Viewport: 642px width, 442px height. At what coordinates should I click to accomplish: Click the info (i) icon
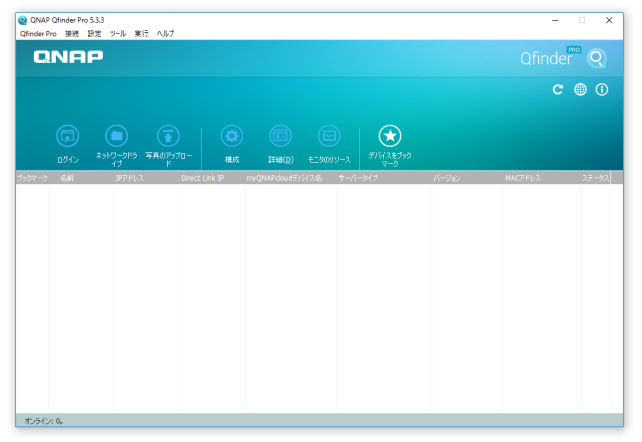[602, 89]
